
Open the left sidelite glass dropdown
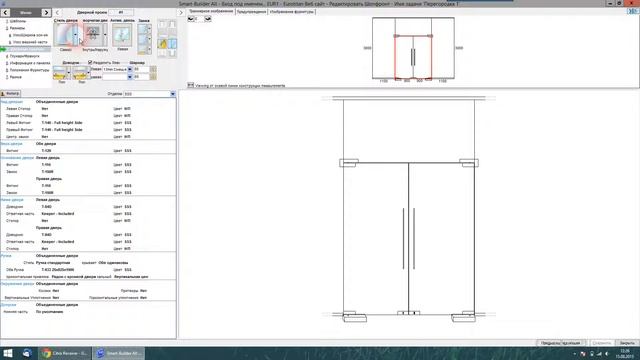coord(130,69)
